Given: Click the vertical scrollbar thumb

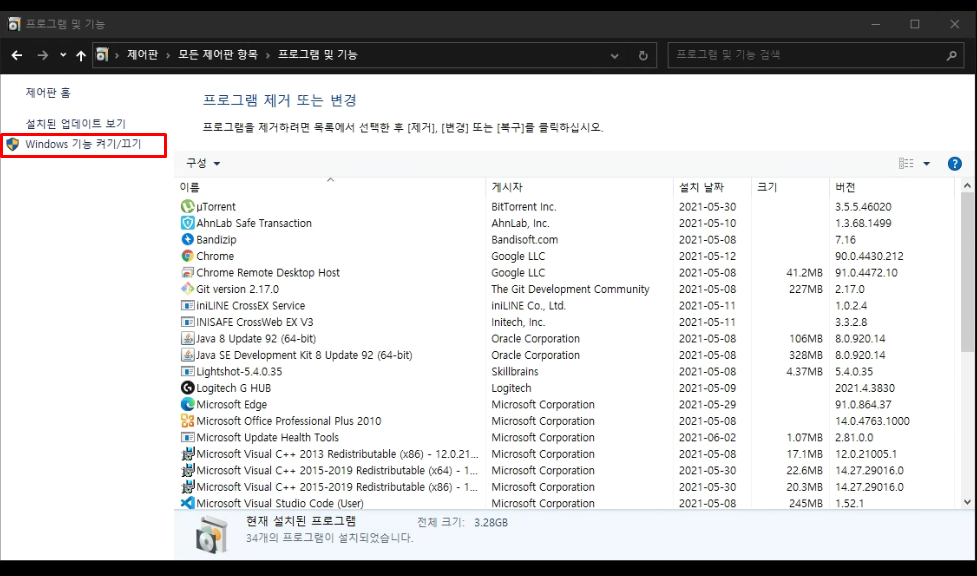Looking at the screenshot, I should (967, 271).
